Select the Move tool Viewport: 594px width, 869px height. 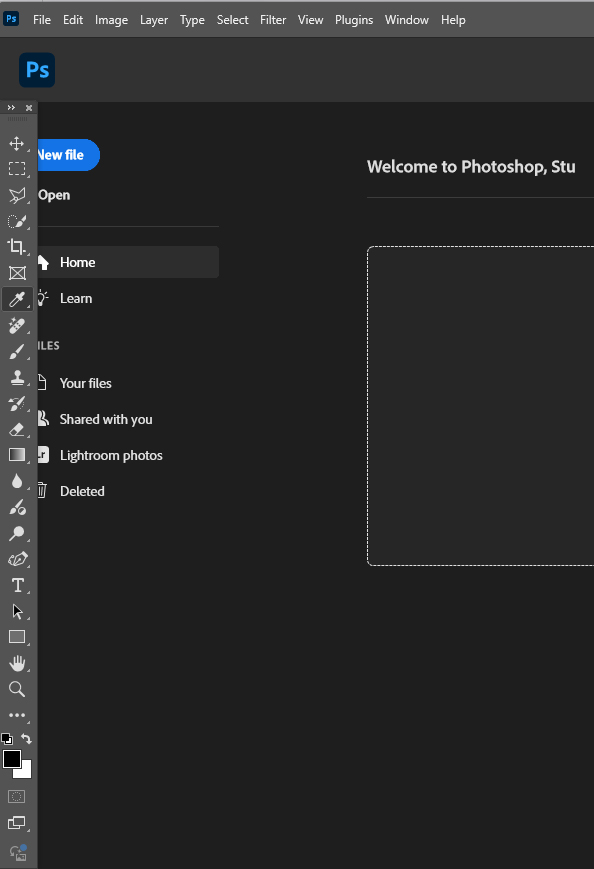pos(16,143)
